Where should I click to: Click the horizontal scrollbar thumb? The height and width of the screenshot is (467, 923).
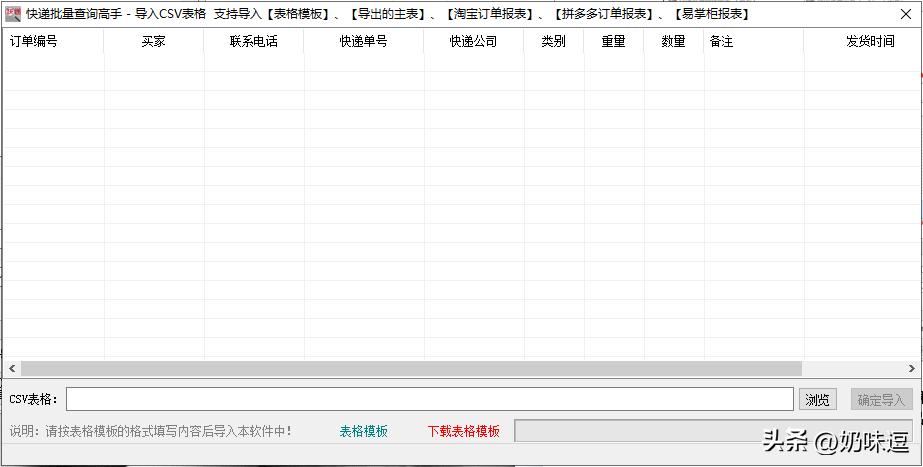[411, 369]
